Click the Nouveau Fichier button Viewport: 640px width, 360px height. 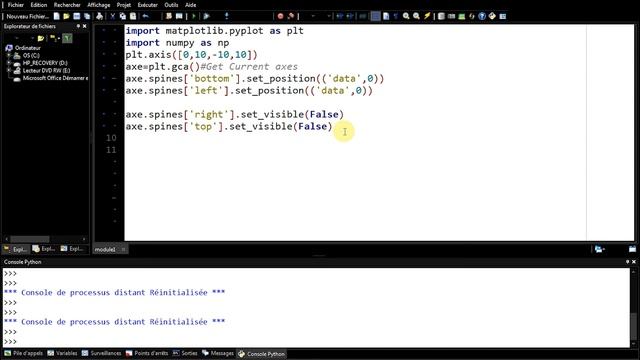[27, 16]
